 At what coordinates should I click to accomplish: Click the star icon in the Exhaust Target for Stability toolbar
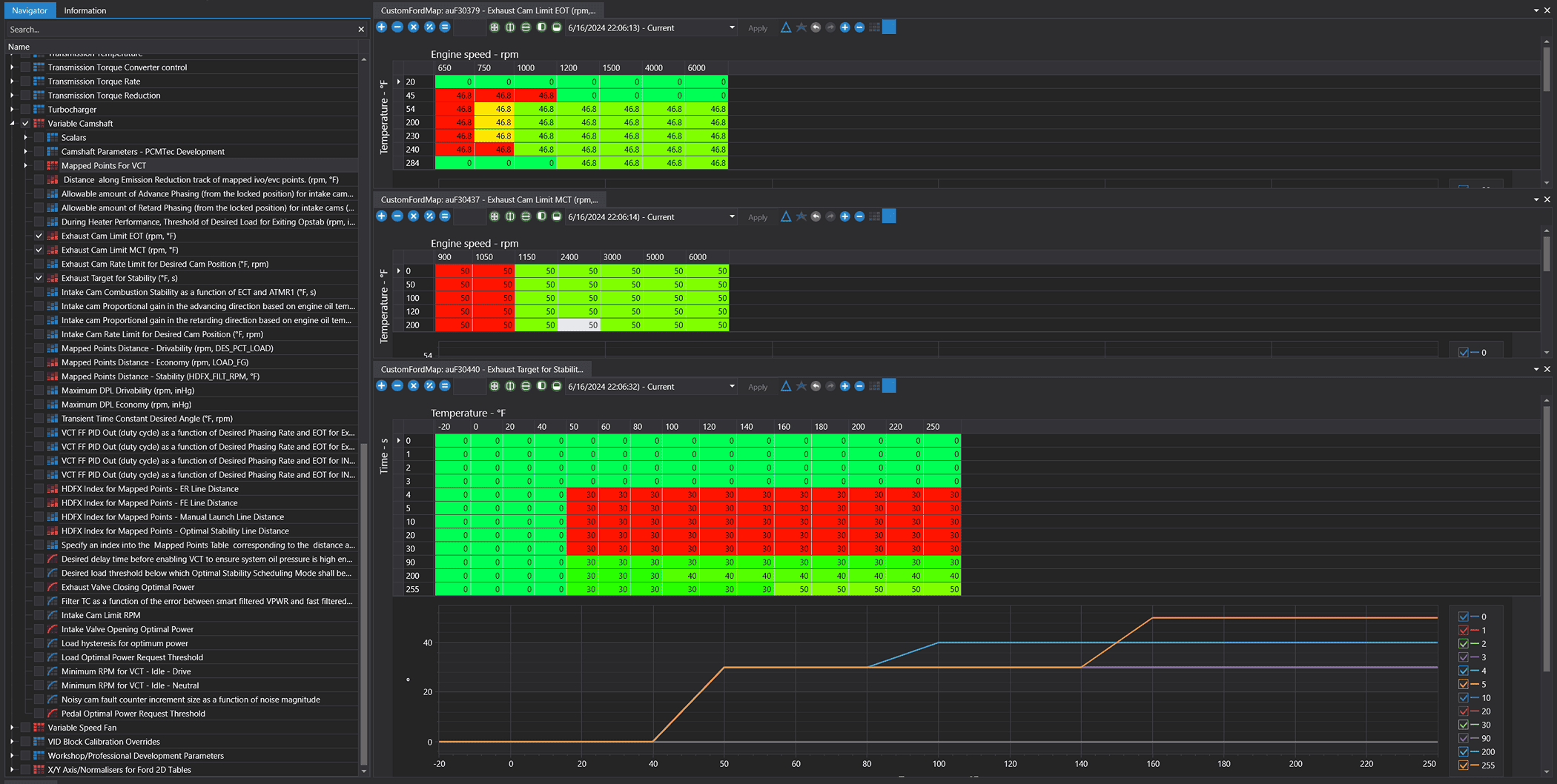801,386
